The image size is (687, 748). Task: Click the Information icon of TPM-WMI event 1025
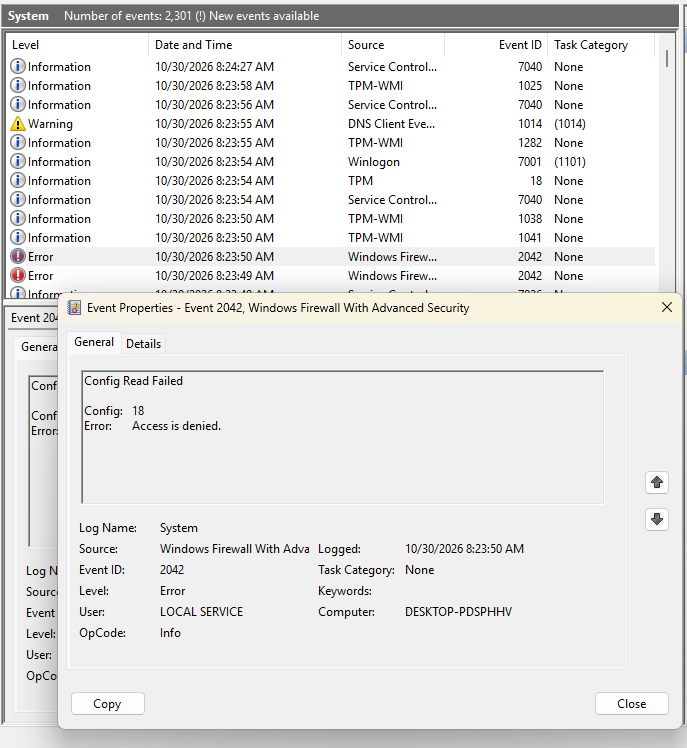[x=18, y=85]
